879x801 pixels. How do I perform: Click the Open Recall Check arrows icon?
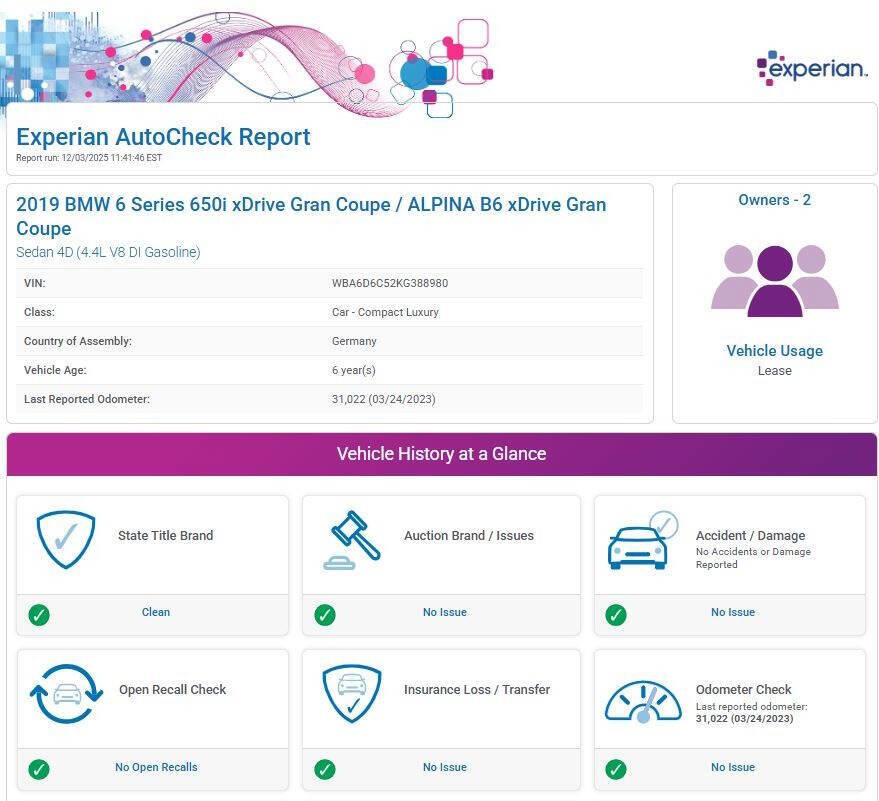coord(66,694)
